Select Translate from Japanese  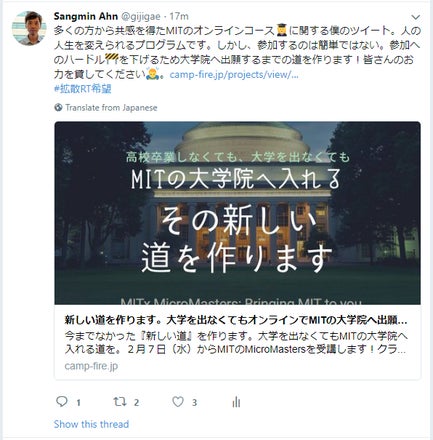click(x=111, y=108)
